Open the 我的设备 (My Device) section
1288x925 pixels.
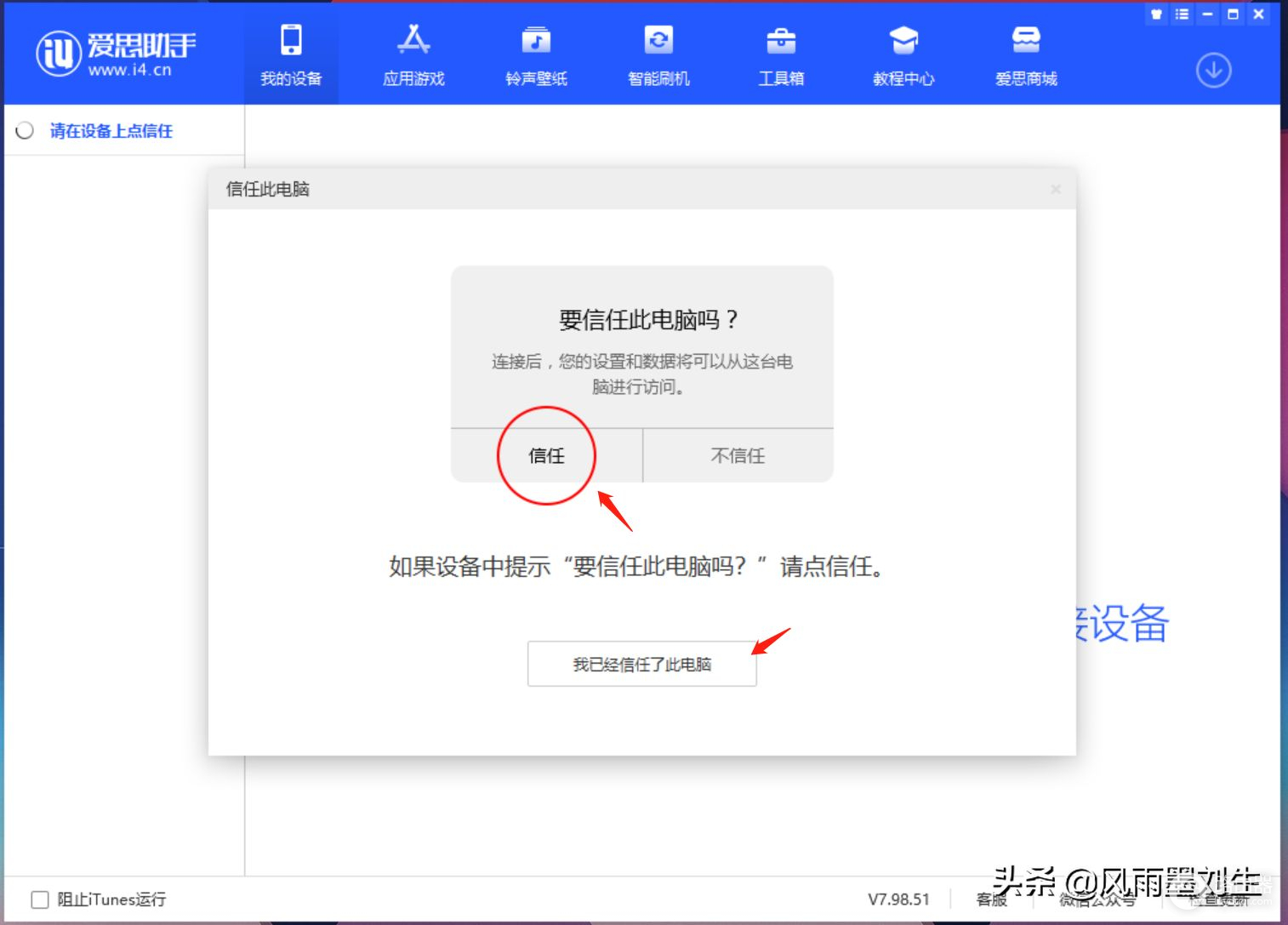tap(291, 56)
